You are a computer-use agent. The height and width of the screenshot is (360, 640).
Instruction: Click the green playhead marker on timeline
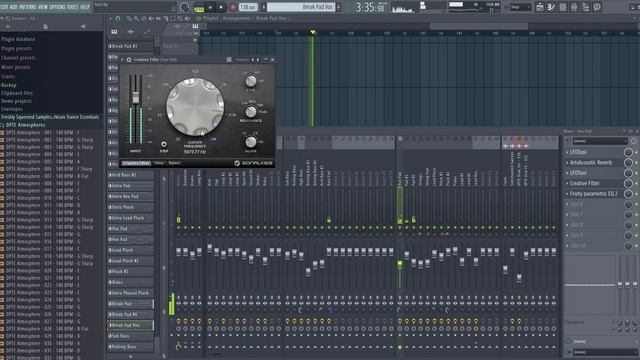pos(313,32)
